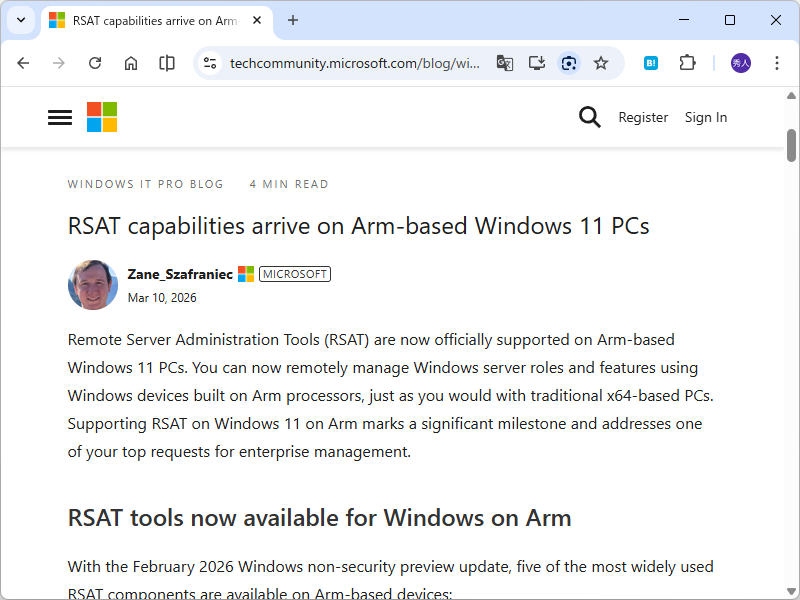Click the Google Lens search icon
The width and height of the screenshot is (800, 600).
[x=569, y=63]
